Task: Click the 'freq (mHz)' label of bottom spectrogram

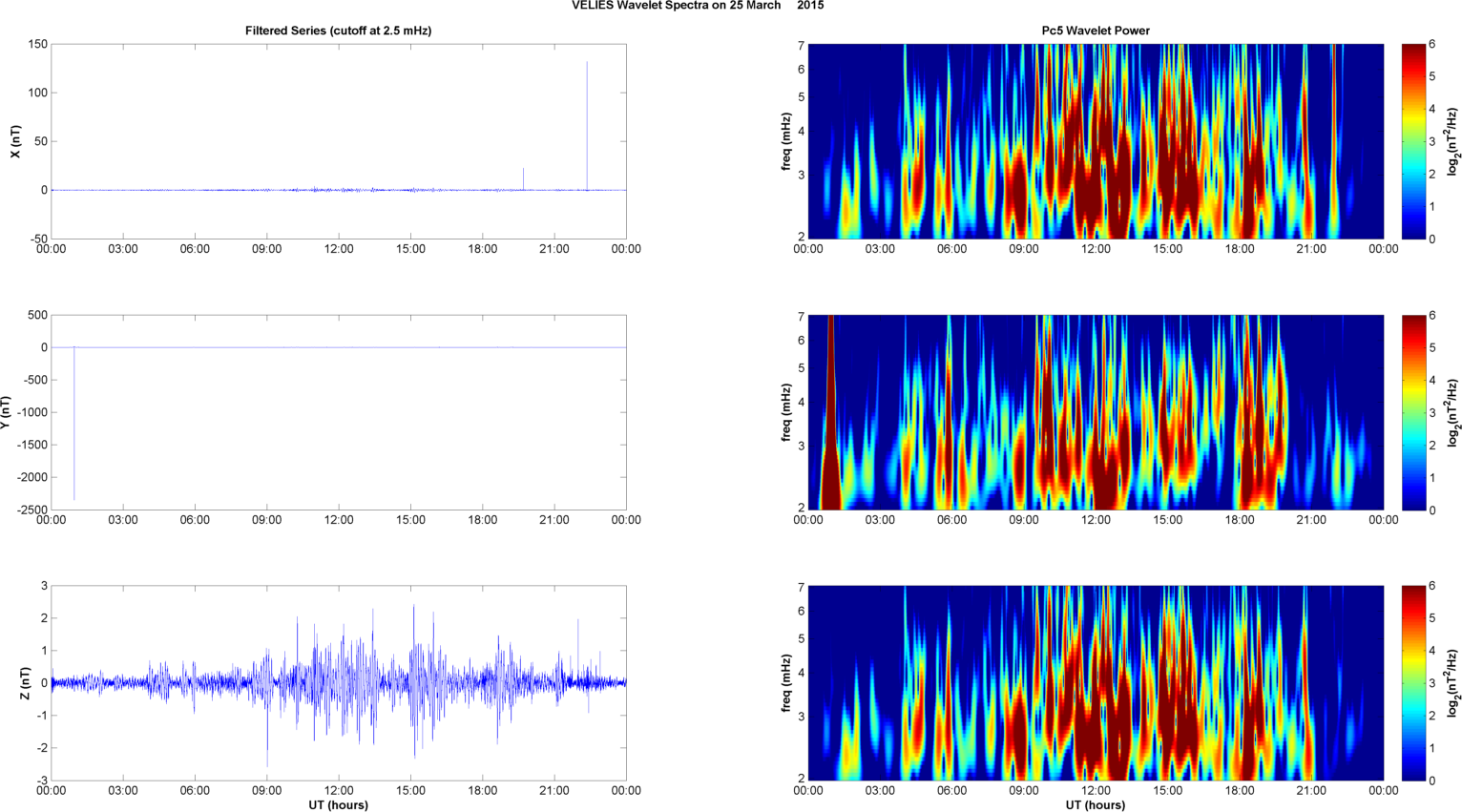Action: (785, 683)
